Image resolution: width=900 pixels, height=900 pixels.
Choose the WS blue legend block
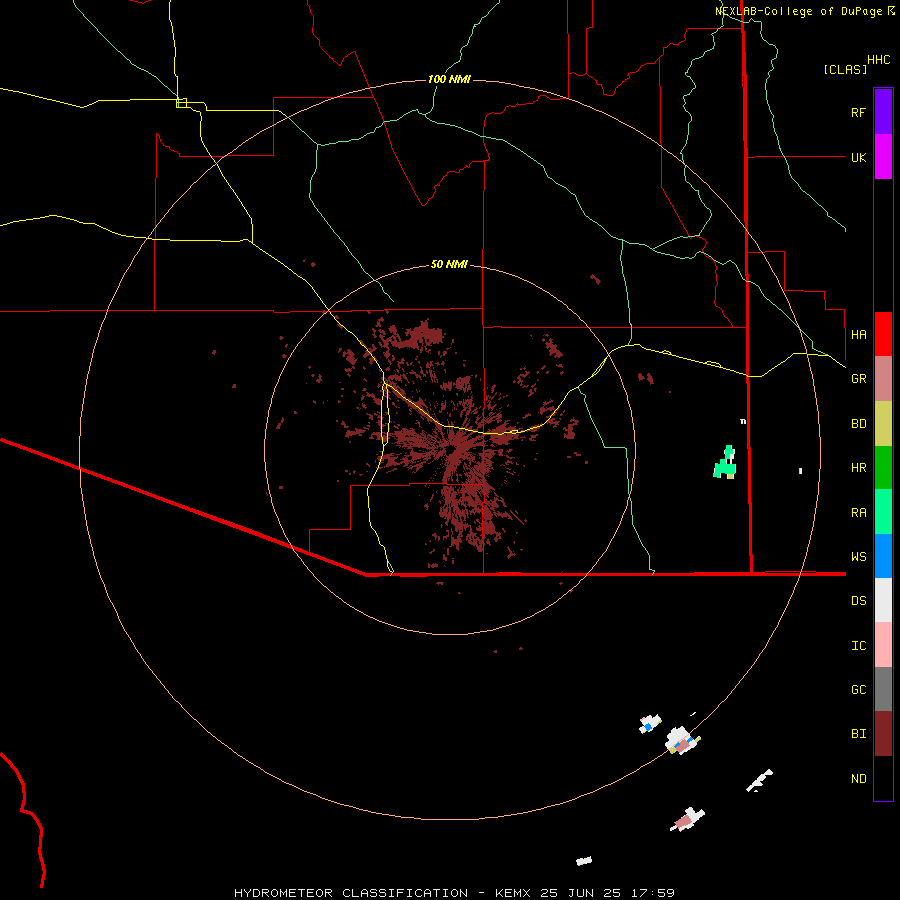pos(883,556)
